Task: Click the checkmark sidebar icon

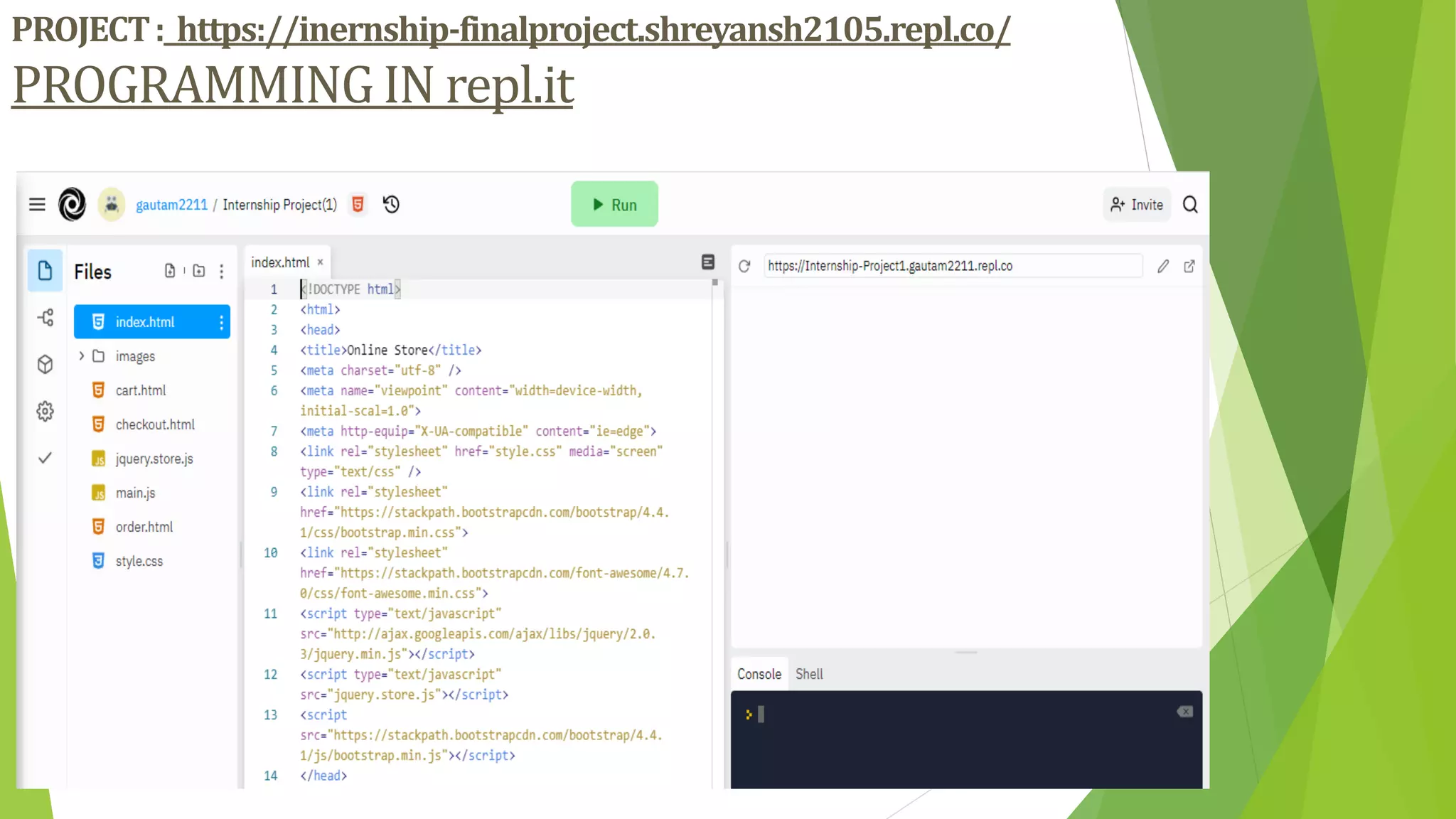Action: [x=45, y=458]
